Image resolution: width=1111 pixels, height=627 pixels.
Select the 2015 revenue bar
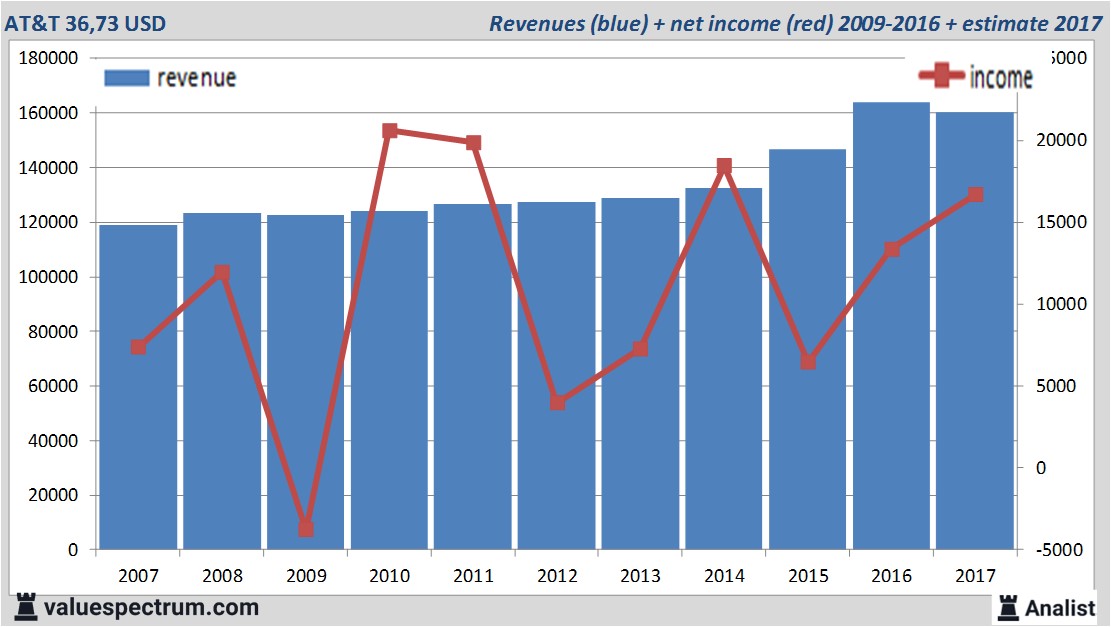point(807,349)
